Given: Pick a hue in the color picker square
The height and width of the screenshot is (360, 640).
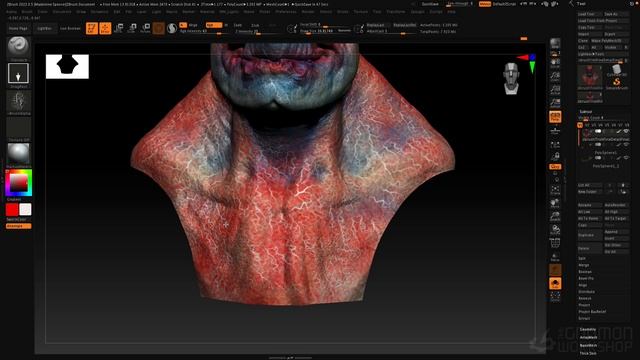Looking at the screenshot, I should (18, 183).
